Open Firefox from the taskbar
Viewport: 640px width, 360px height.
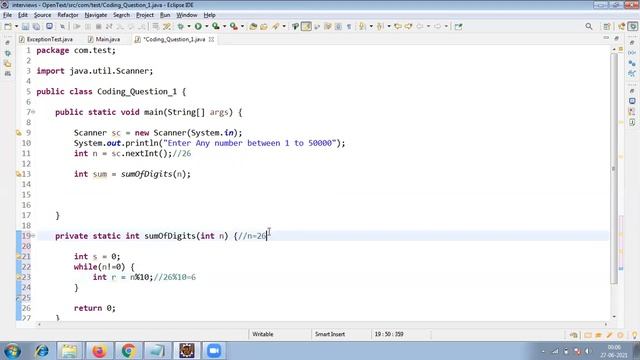point(99,351)
